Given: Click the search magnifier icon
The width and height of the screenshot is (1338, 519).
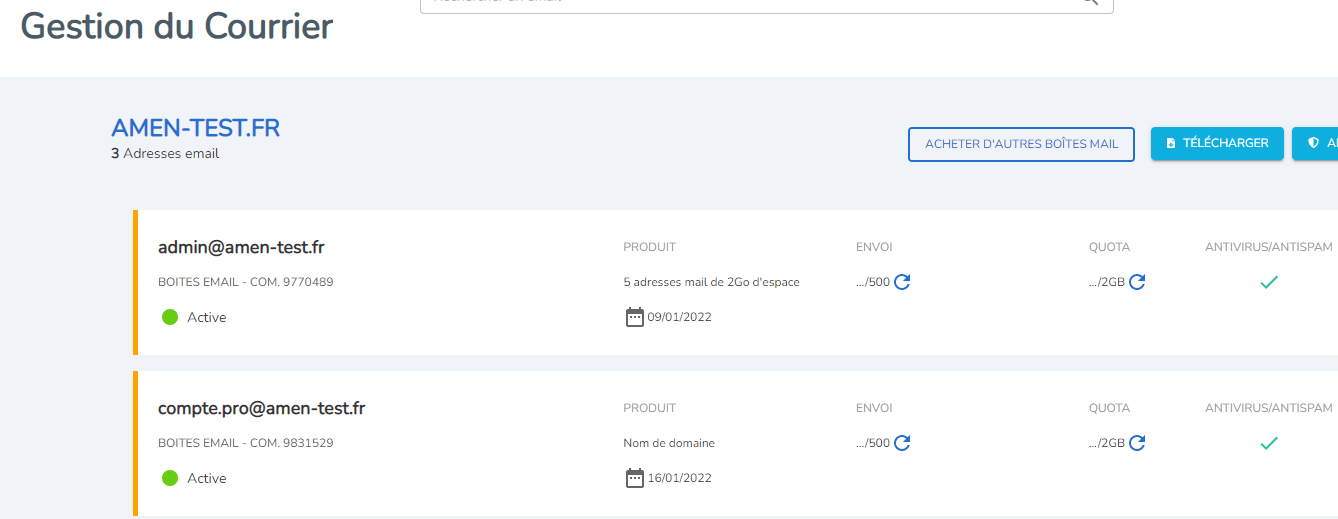Looking at the screenshot, I should [x=1090, y=3].
